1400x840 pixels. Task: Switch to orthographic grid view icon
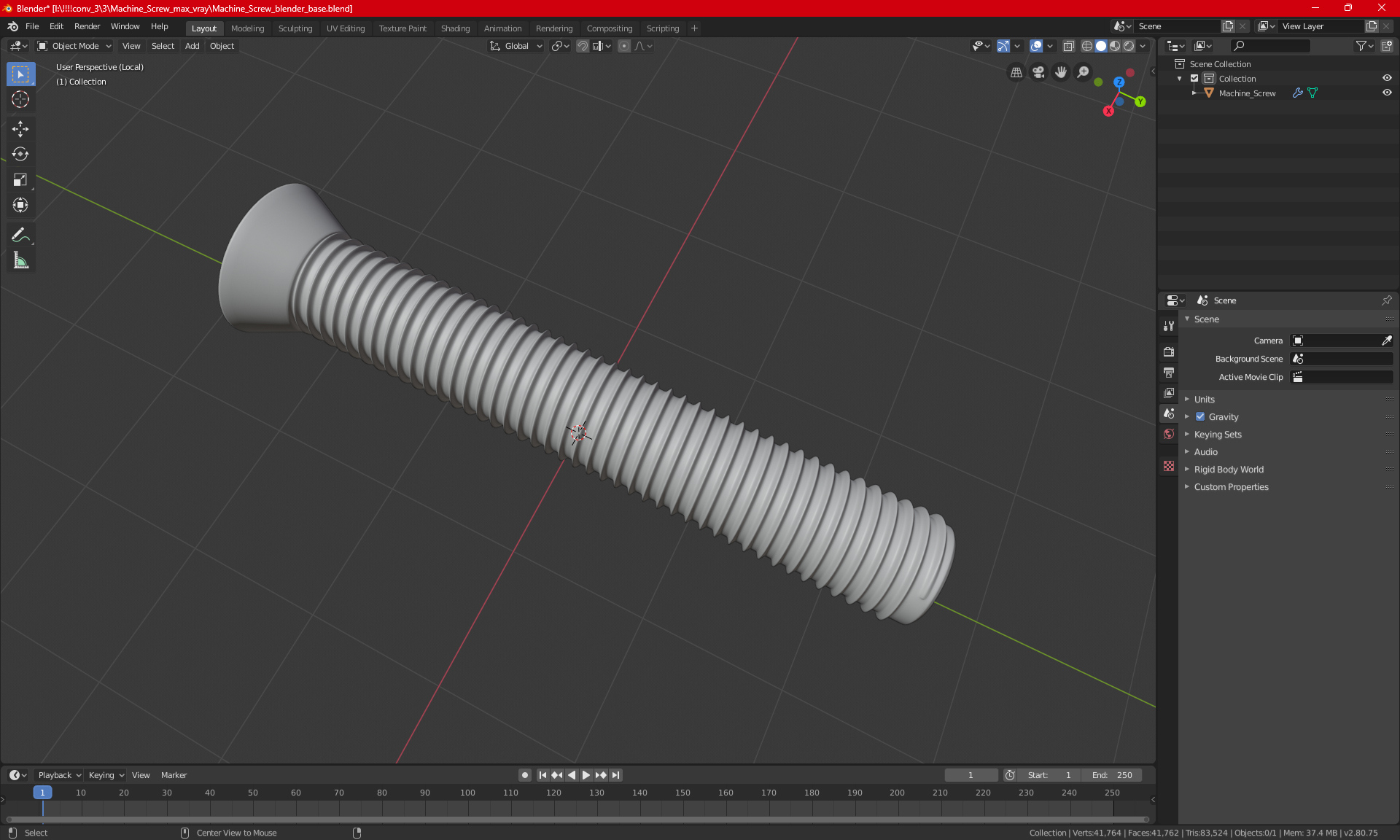point(1016,72)
